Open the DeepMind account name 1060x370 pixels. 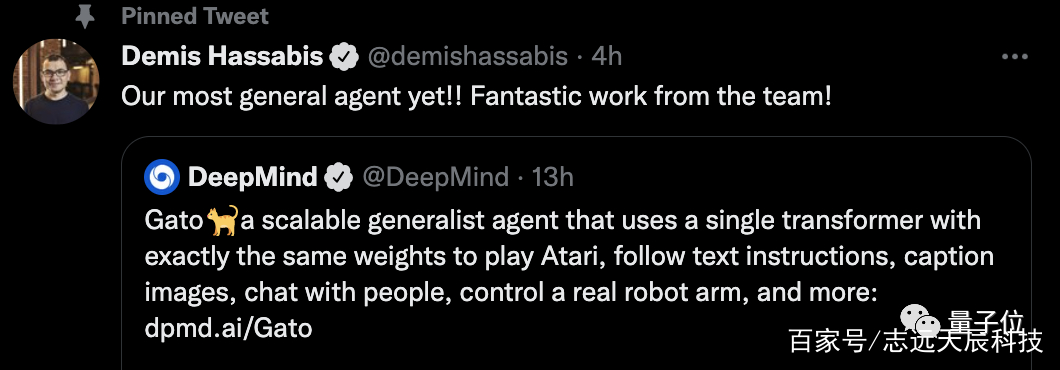[252, 177]
